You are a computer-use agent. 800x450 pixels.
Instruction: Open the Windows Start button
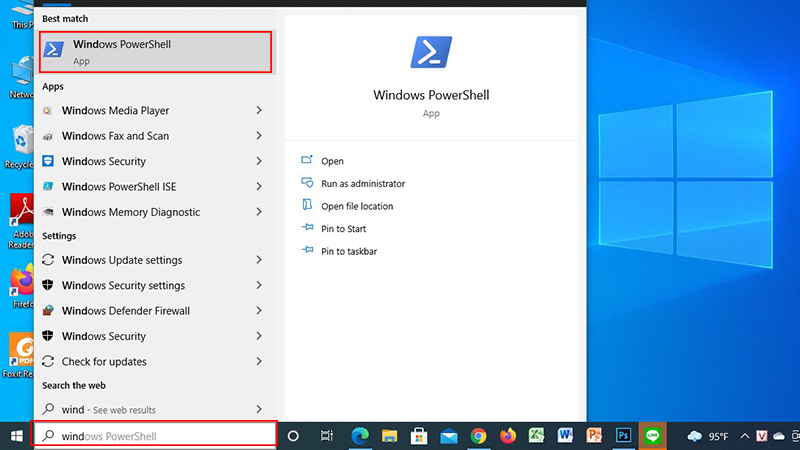(16, 436)
